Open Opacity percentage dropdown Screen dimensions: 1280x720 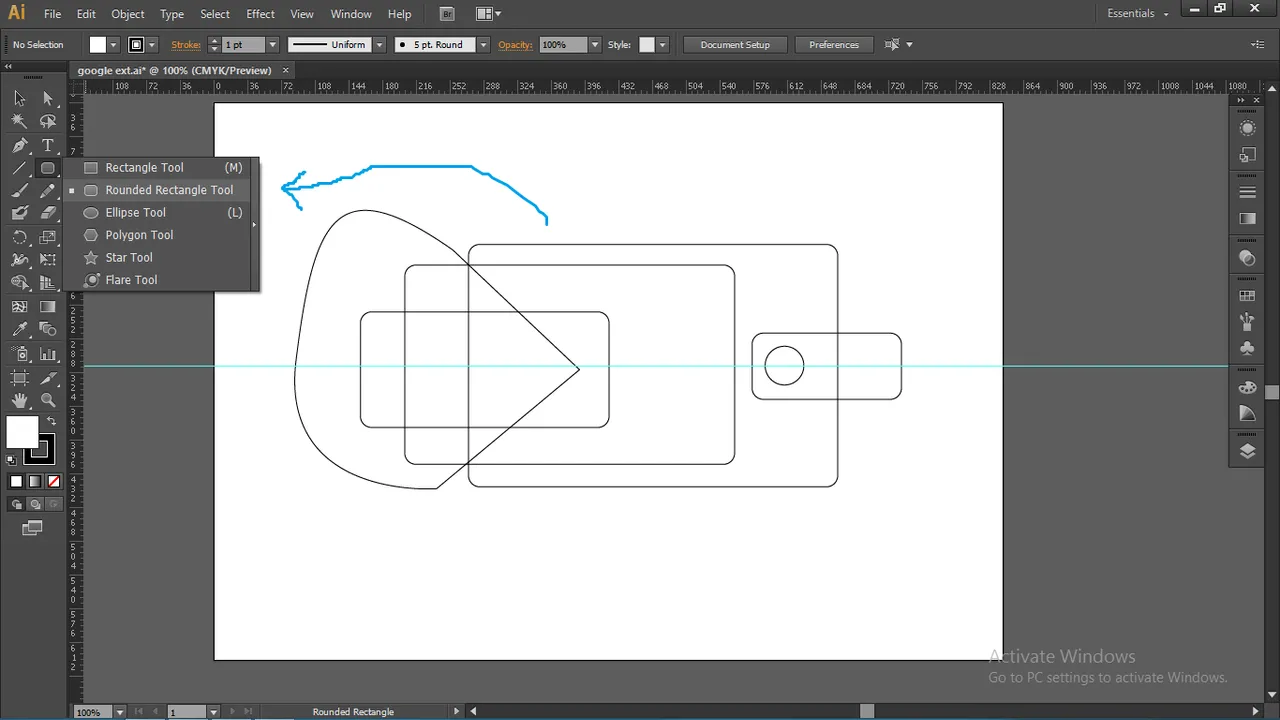pos(594,45)
